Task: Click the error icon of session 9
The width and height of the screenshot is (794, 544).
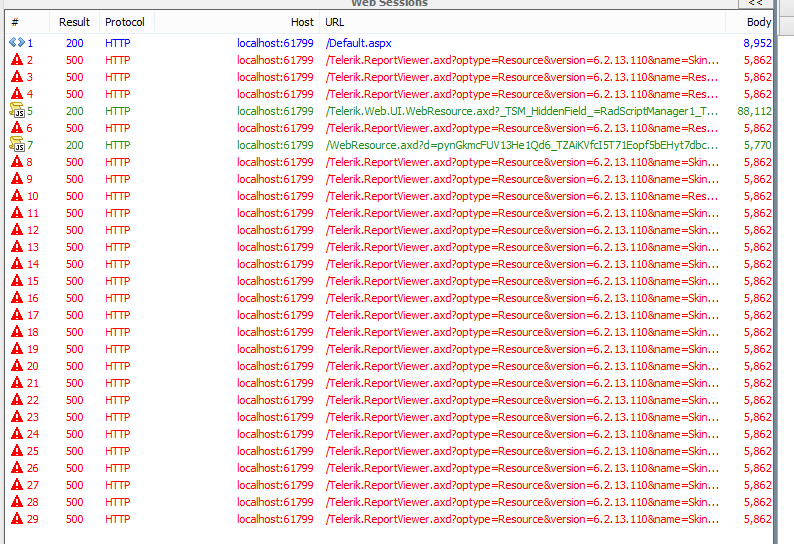Action: click(x=17, y=179)
